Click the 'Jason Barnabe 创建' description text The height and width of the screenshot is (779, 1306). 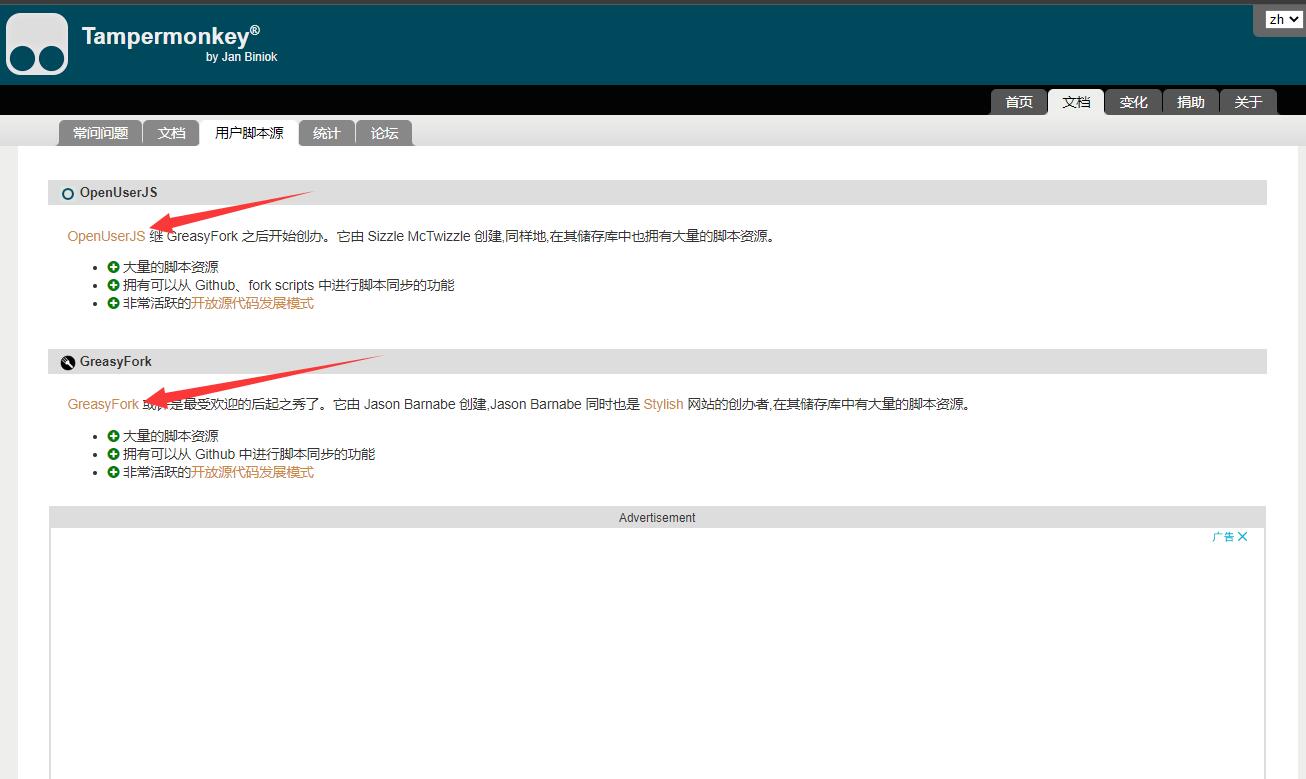coord(425,404)
